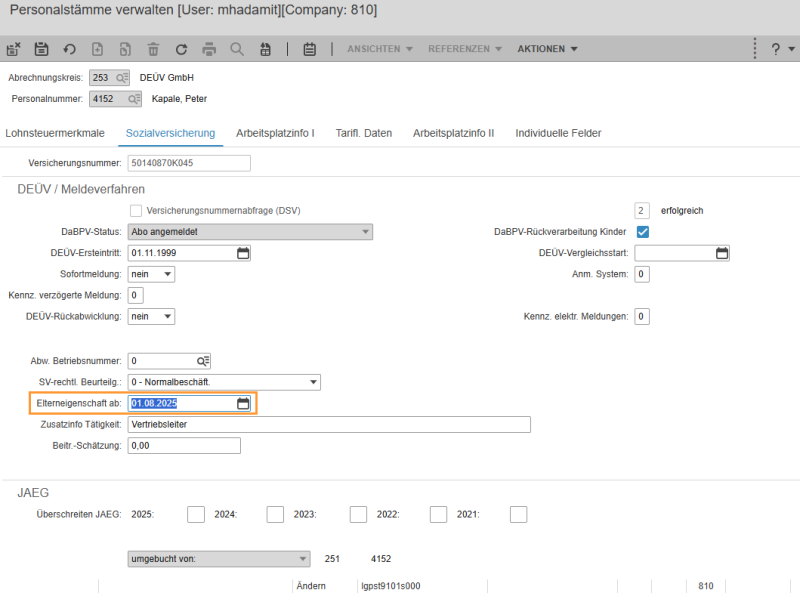The width and height of the screenshot is (800, 593).
Task: Click the printer icon
Action: point(209,49)
